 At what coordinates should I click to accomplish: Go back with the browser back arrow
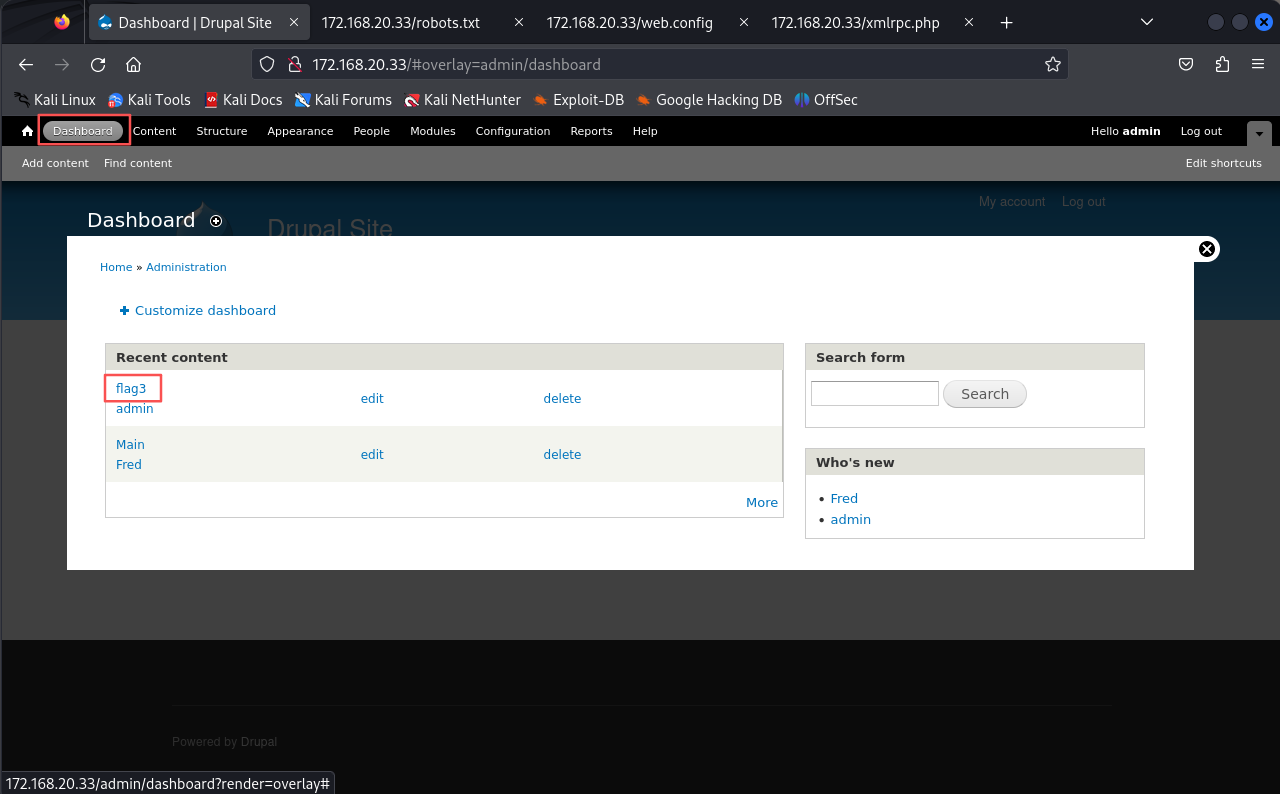pyautogui.click(x=26, y=64)
